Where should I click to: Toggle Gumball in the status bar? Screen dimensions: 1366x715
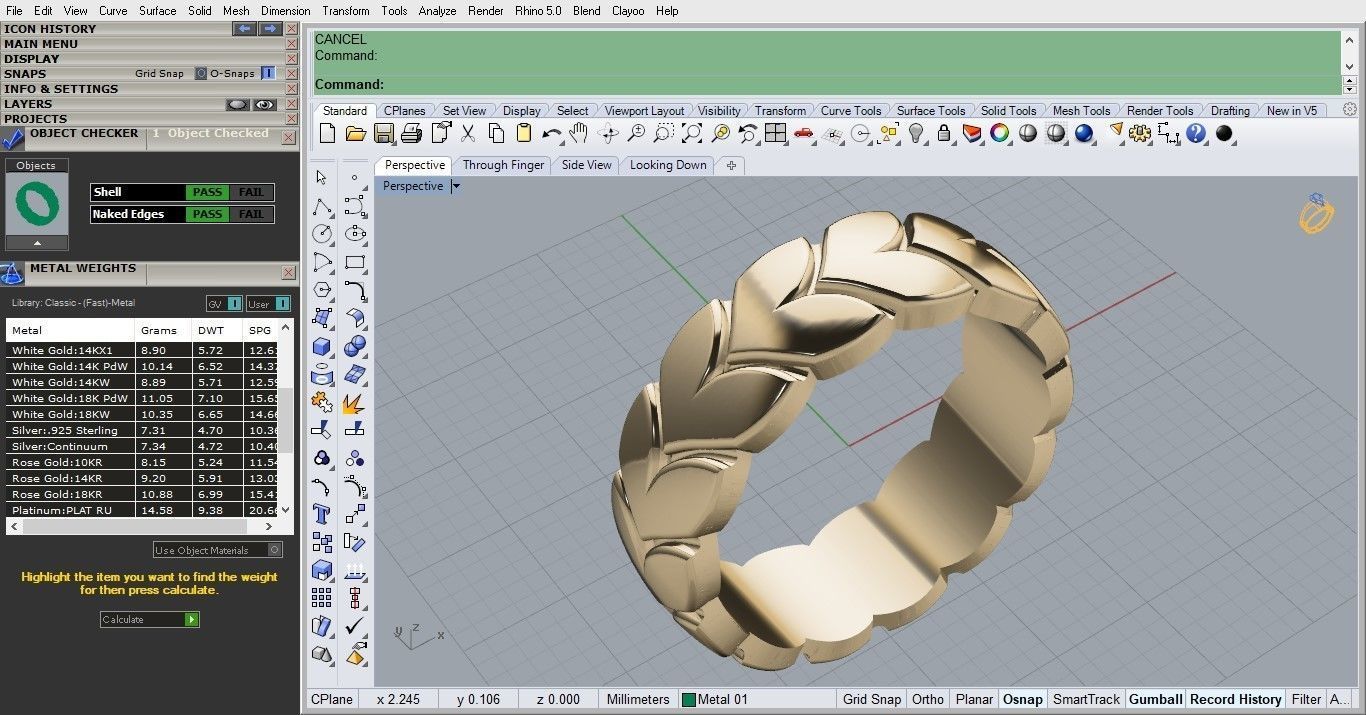1155,699
